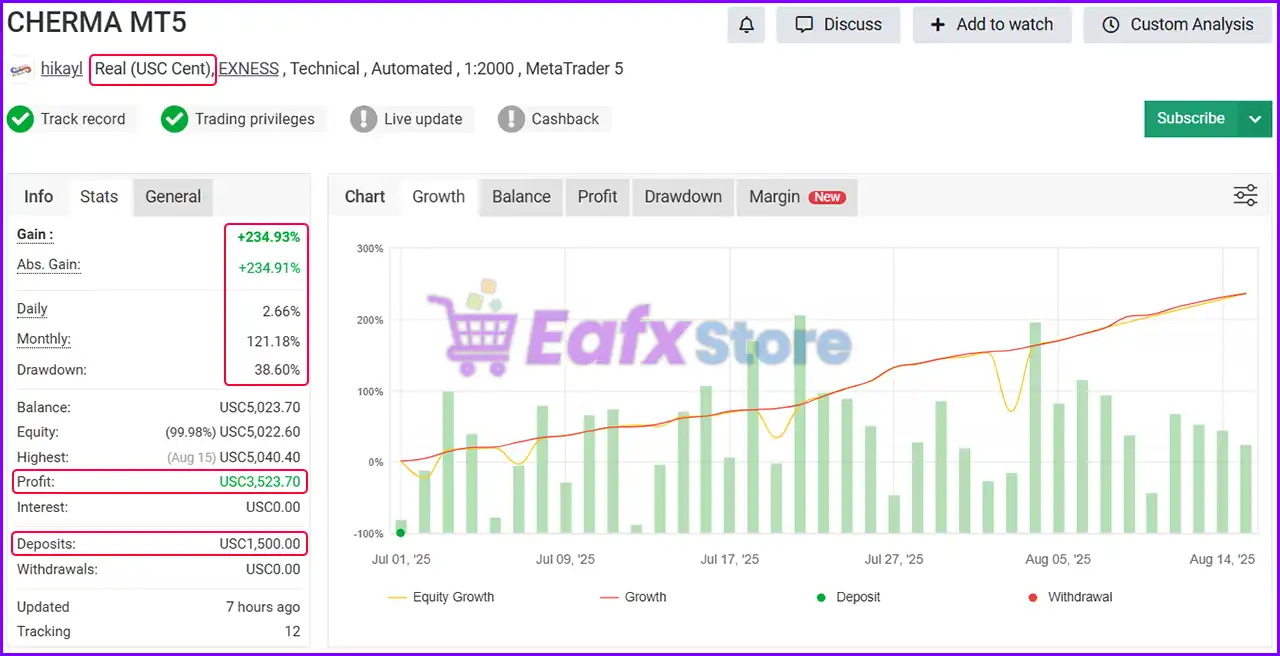This screenshot has height=656, width=1280.
Task: Click the USC5,023.70 balance value
Action: coord(260,408)
